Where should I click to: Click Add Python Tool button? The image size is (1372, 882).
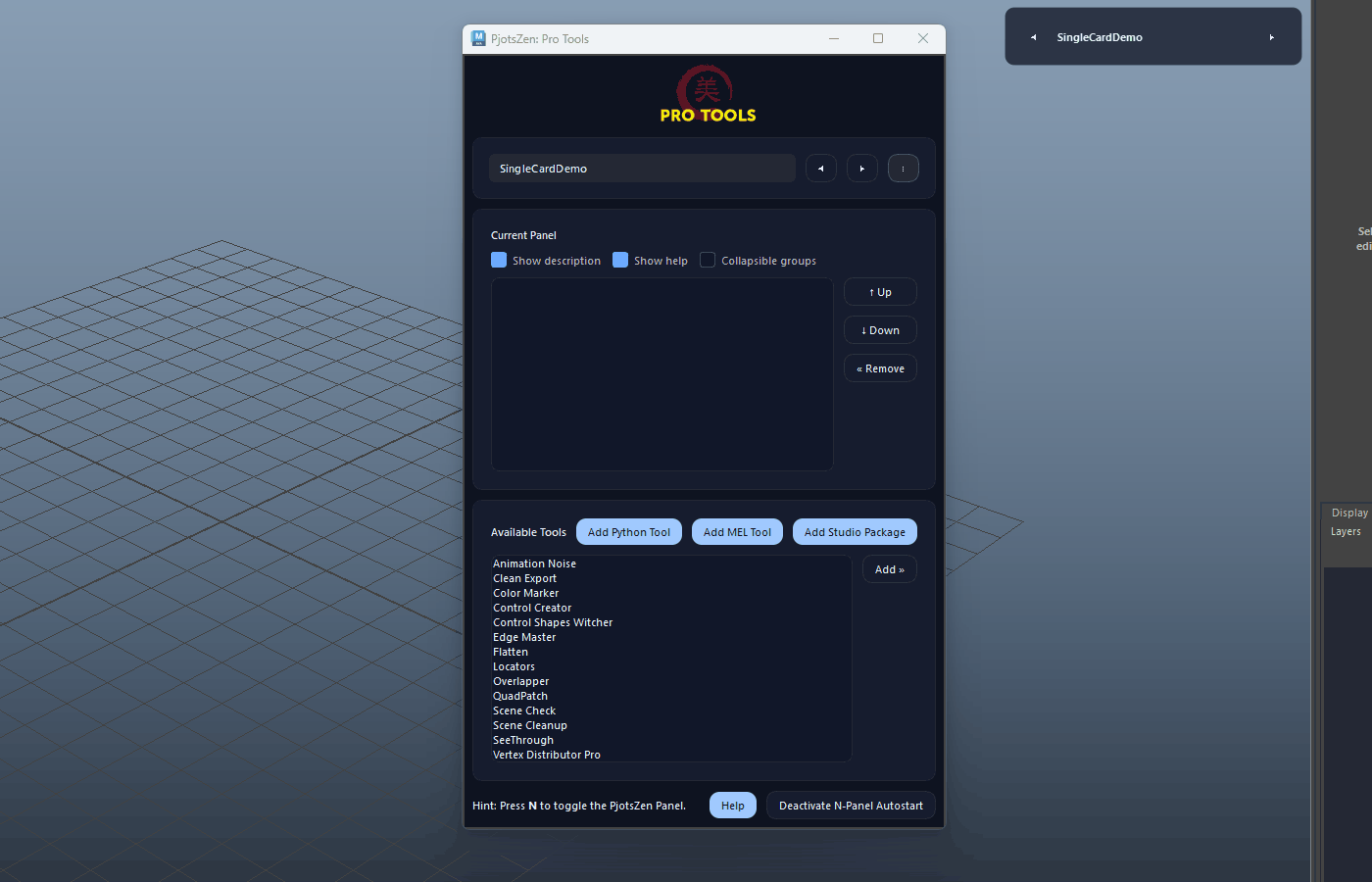pos(629,532)
